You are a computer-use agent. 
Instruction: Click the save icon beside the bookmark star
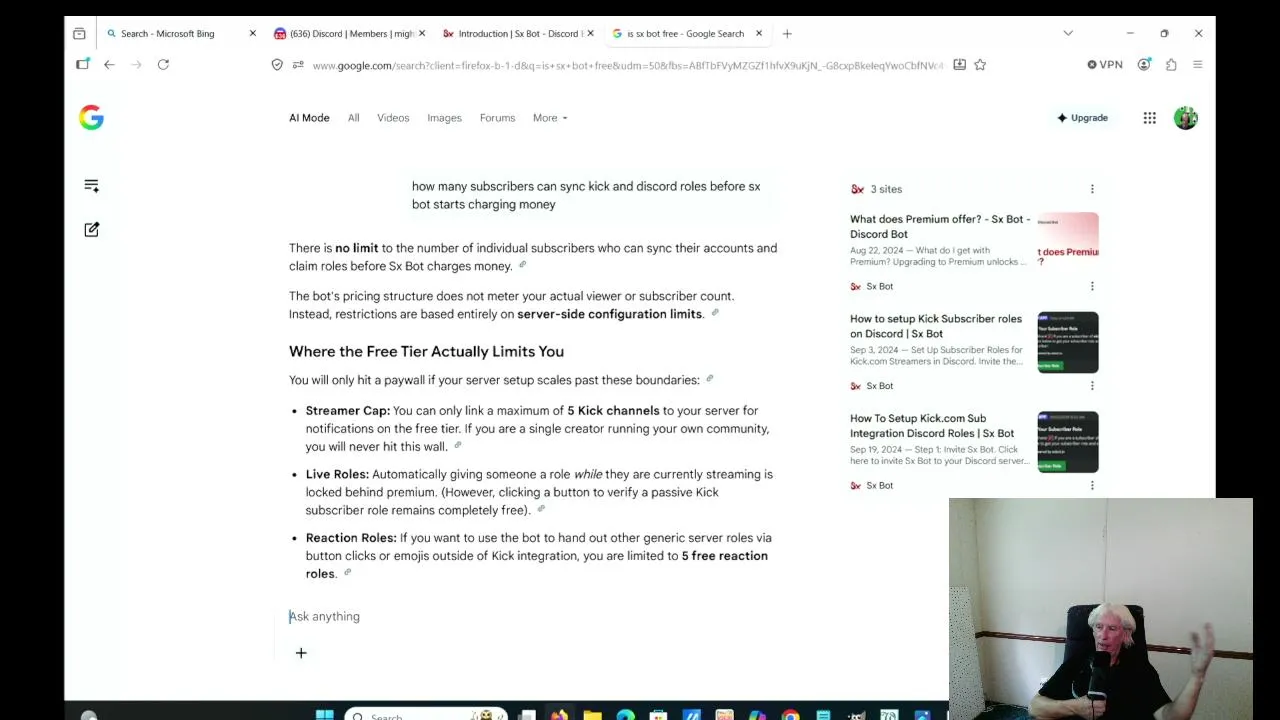point(959,64)
